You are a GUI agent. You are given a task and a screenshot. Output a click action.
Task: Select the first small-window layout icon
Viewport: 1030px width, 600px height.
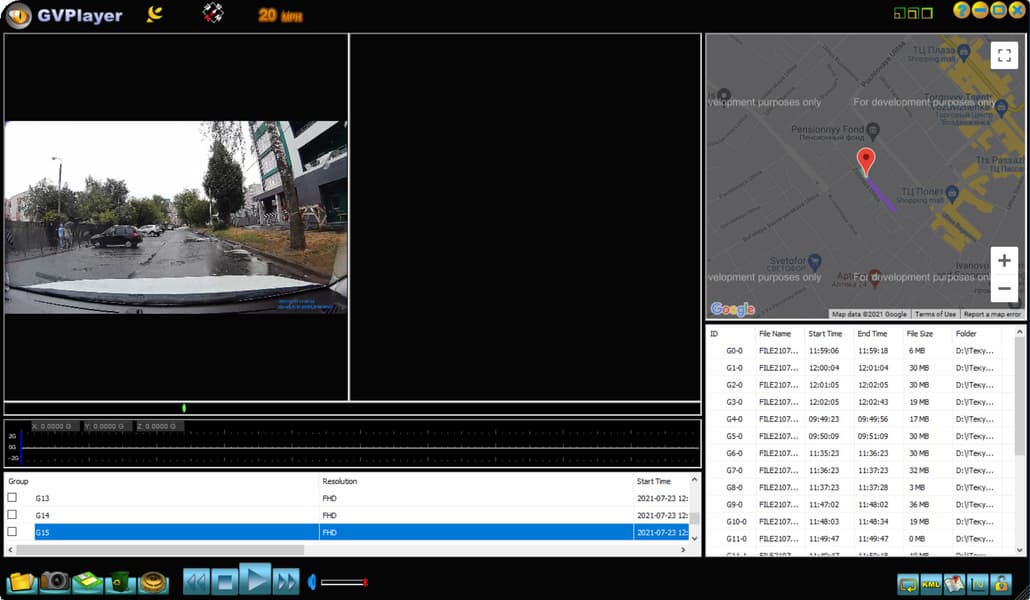(899, 13)
